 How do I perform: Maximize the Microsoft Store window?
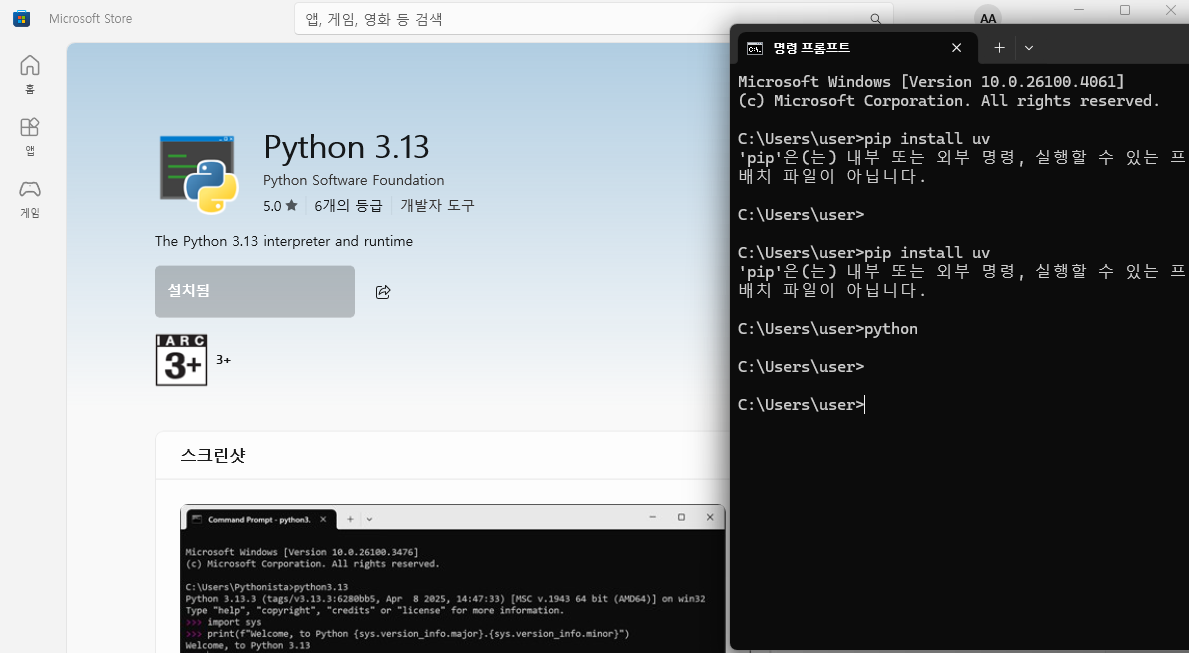[x=1125, y=10]
